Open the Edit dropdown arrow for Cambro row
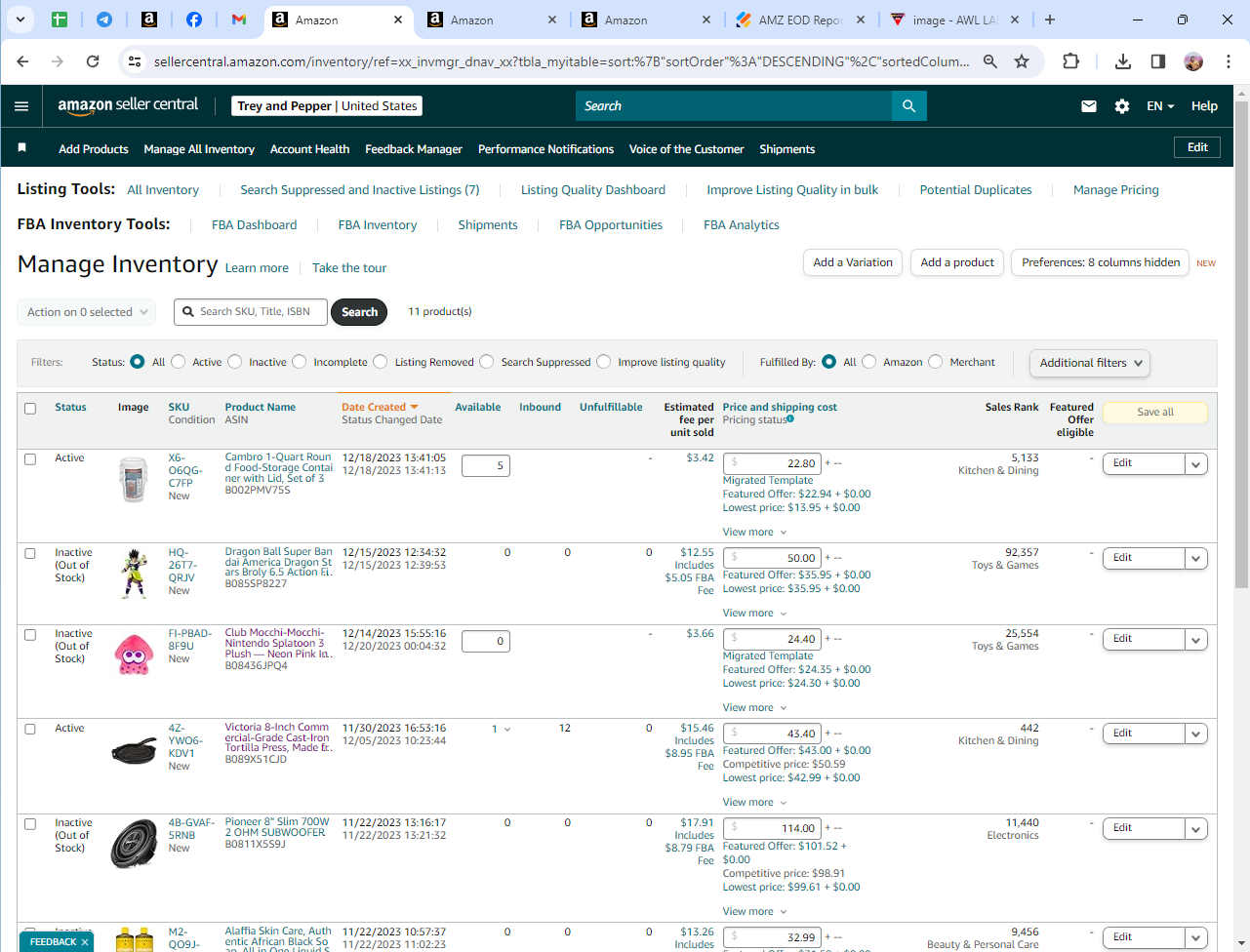This screenshot has width=1250, height=952. click(1196, 464)
